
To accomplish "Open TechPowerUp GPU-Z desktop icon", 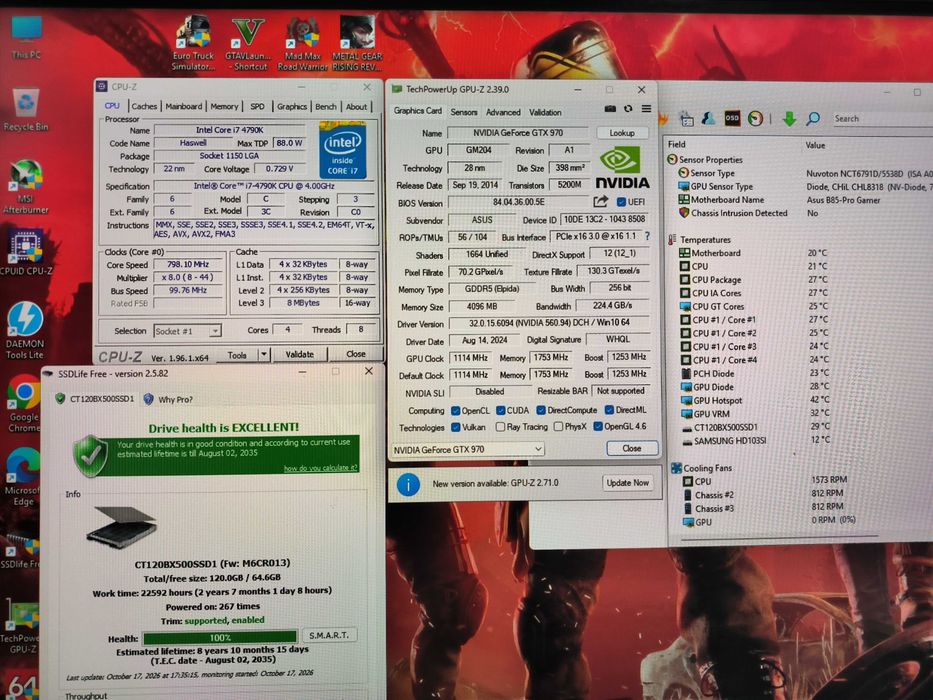I will (x=20, y=627).
